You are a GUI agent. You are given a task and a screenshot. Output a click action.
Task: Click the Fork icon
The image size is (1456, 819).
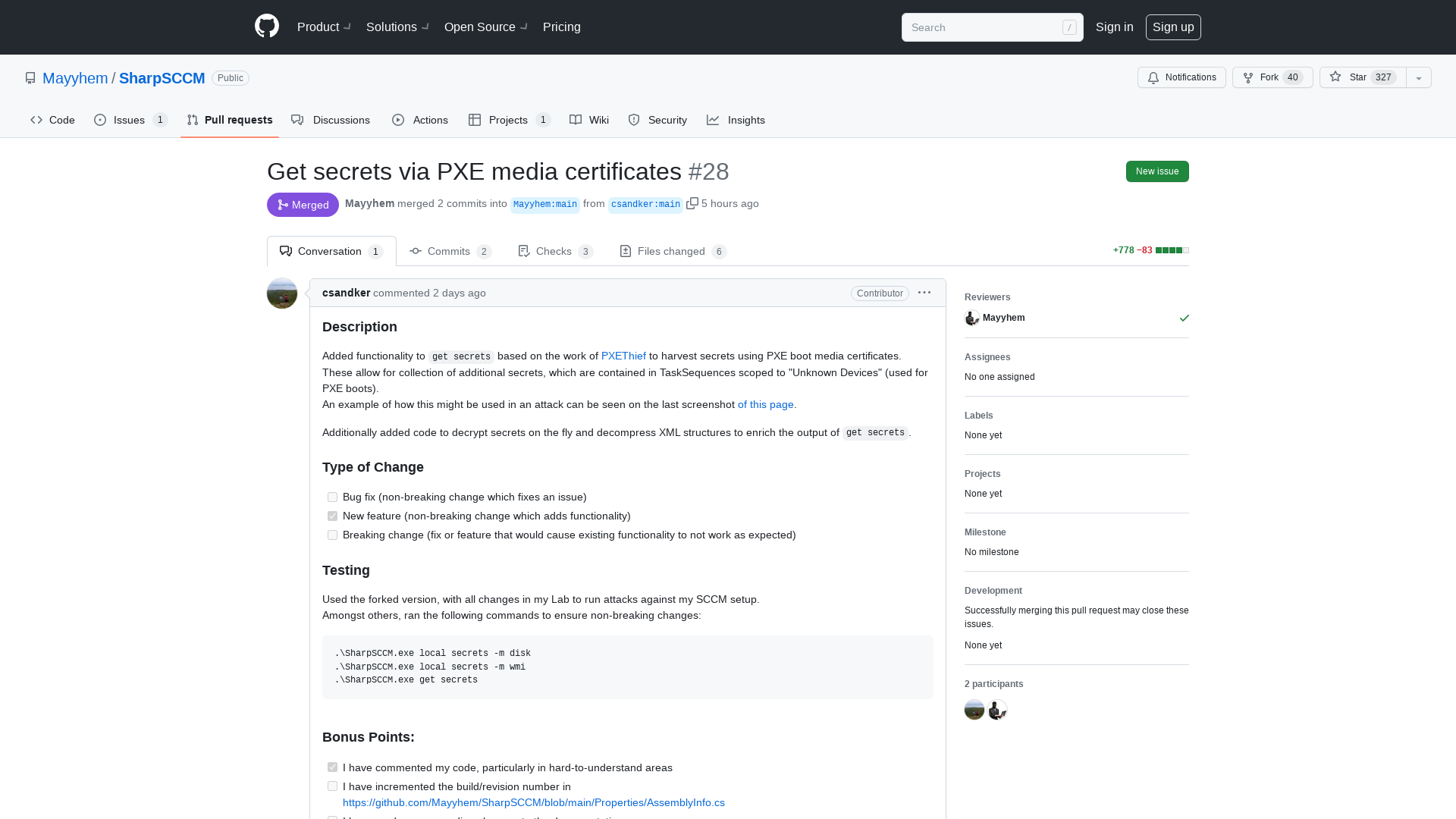pyautogui.click(x=1248, y=77)
